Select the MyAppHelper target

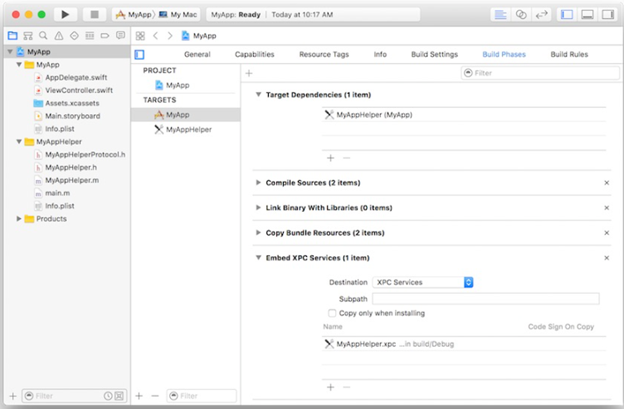[185, 129]
